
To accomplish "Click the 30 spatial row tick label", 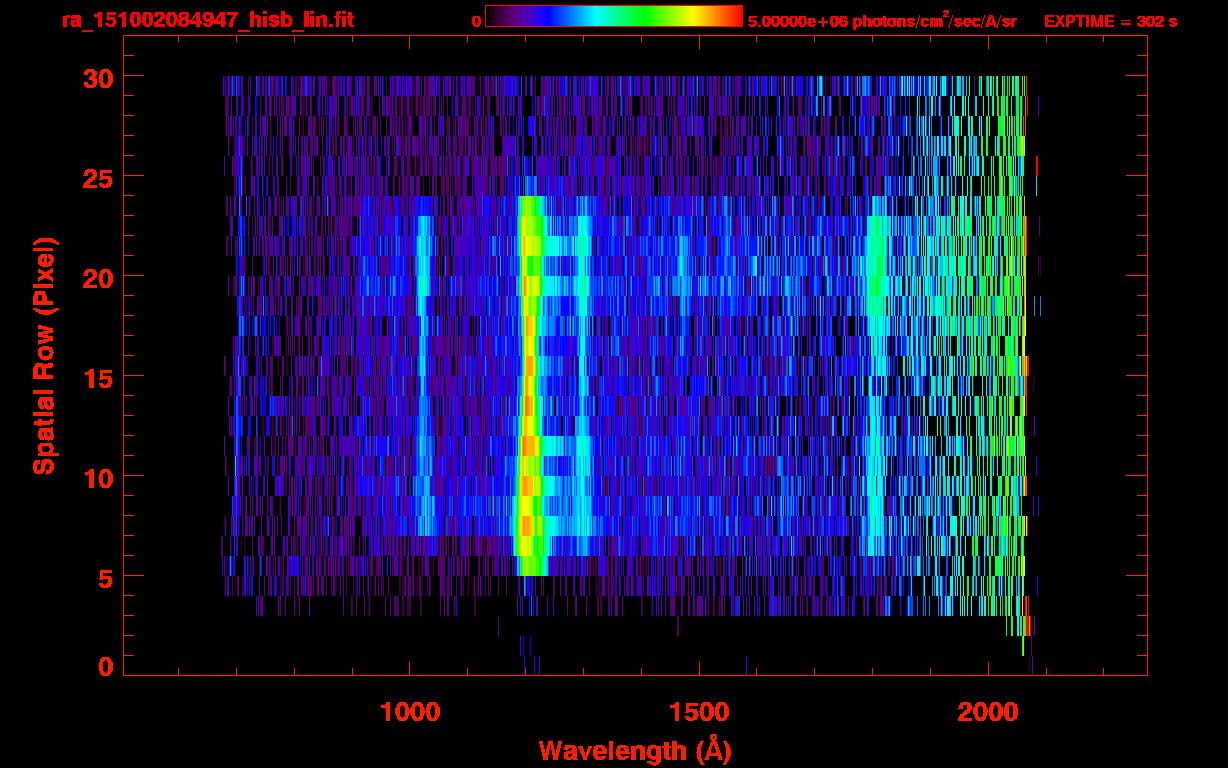I will (x=98, y=77).
